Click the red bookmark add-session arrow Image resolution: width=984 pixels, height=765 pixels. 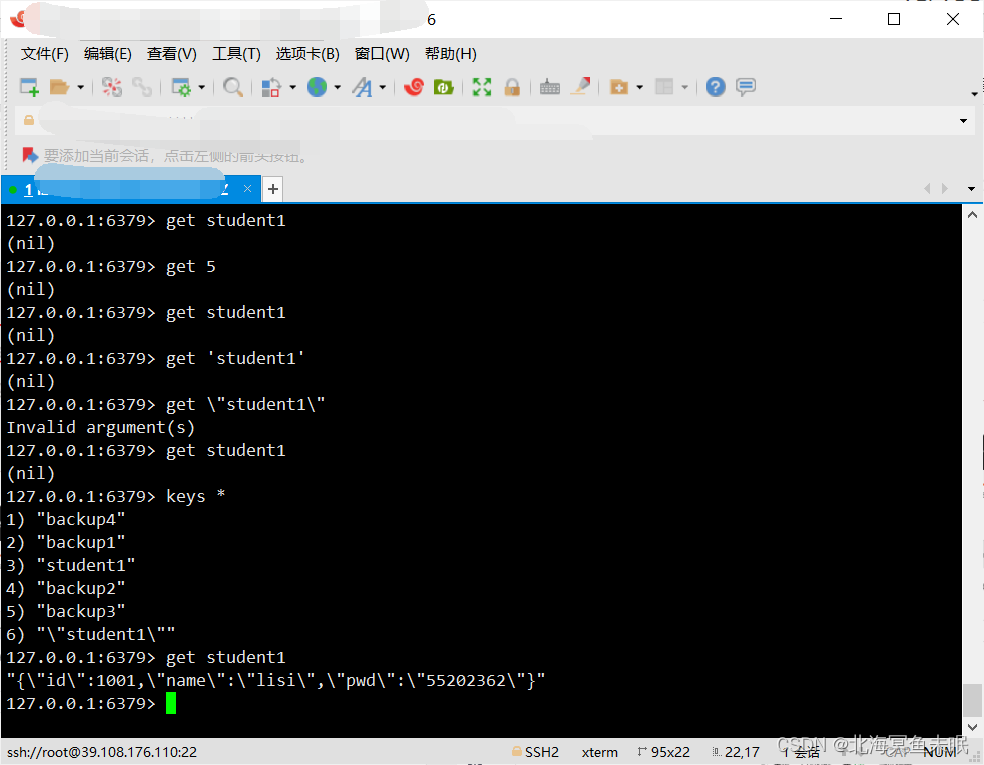(29, 155)
